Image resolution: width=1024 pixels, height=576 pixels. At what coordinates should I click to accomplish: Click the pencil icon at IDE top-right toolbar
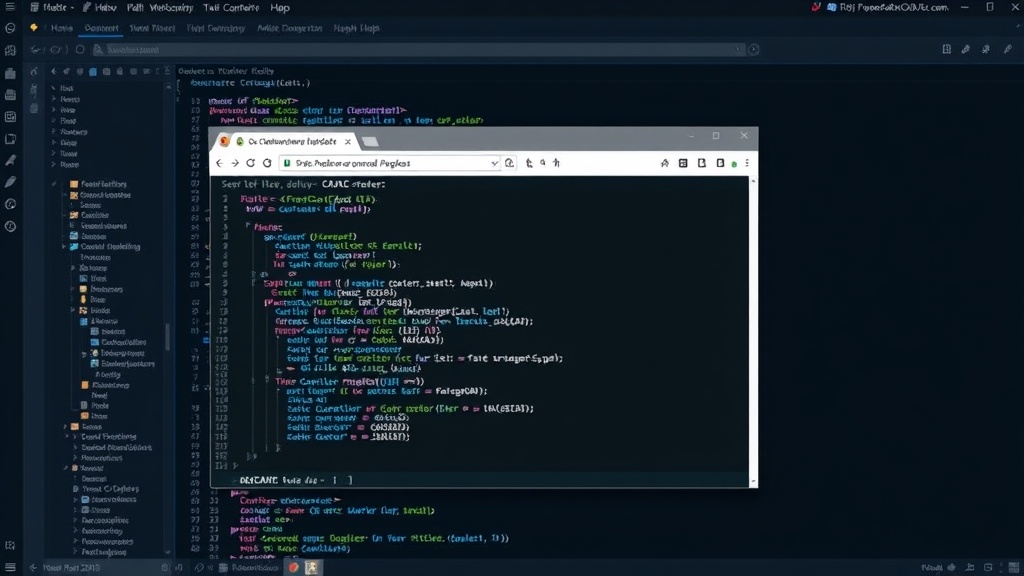(x=1008, y=49)
